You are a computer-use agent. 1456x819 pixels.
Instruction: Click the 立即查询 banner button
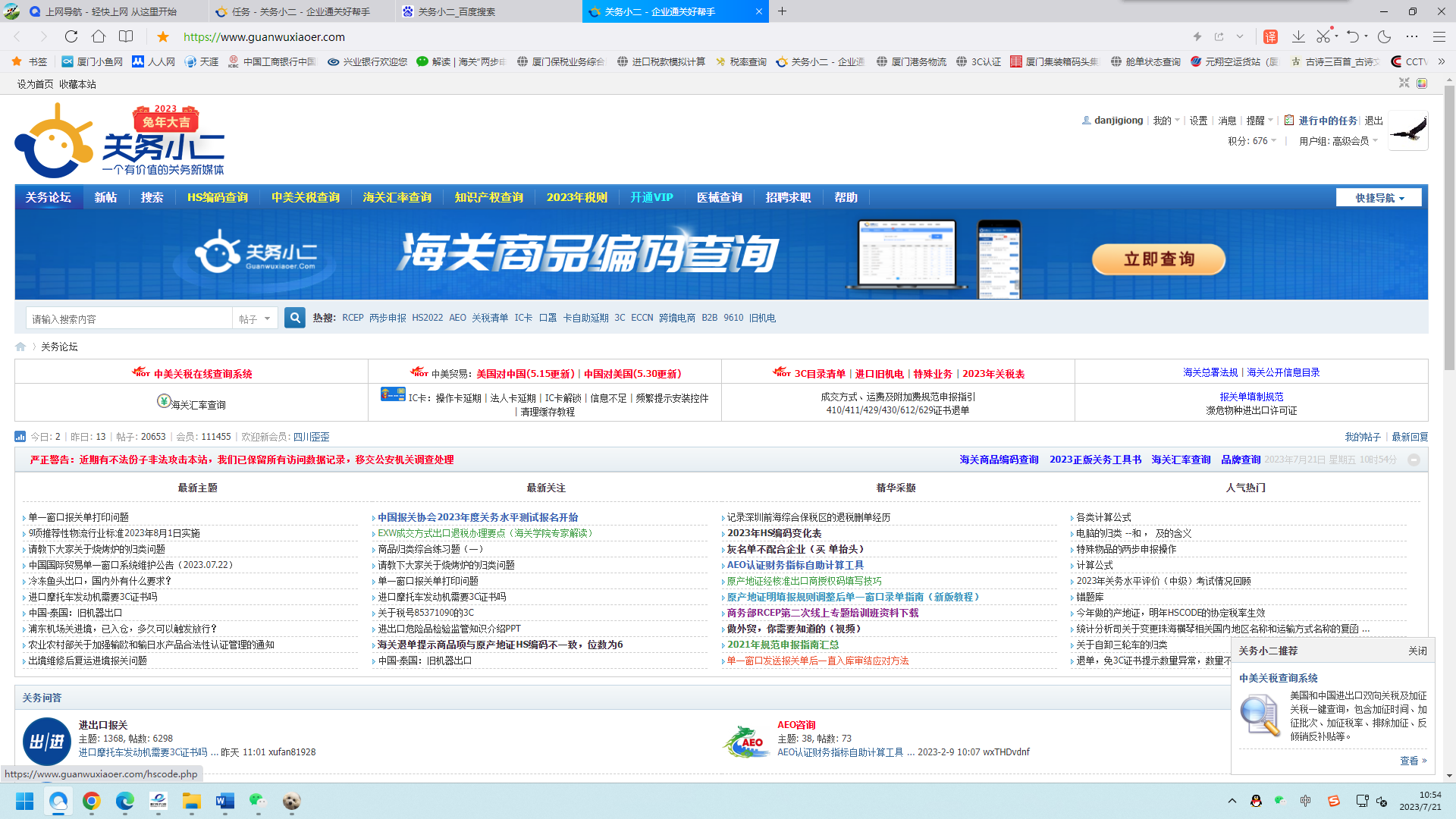tap(1159, 259)
